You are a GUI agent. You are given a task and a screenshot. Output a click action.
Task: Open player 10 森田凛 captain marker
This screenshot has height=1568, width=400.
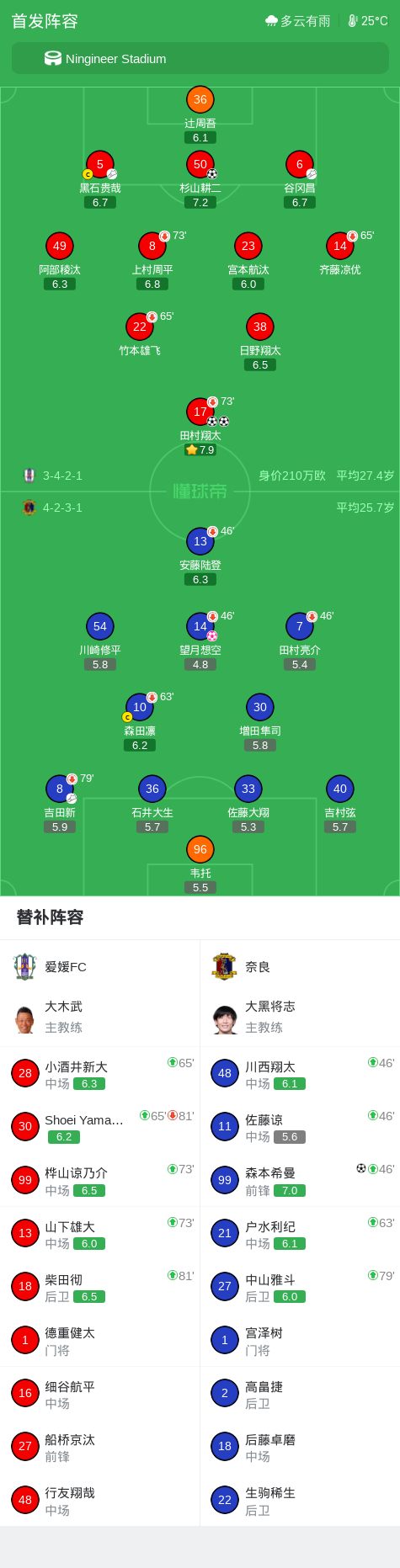point(140,707)
